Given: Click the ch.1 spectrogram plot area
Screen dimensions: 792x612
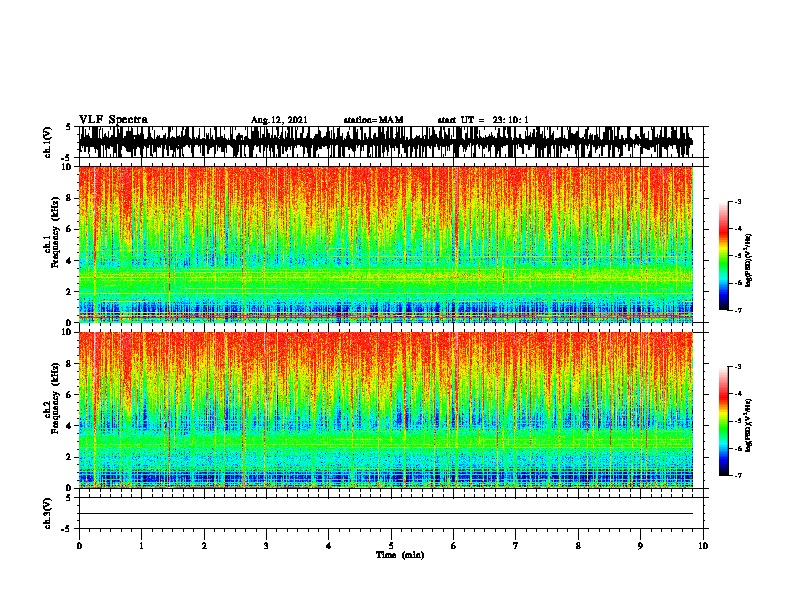Looking at the screenshot, I should [386, 244].
